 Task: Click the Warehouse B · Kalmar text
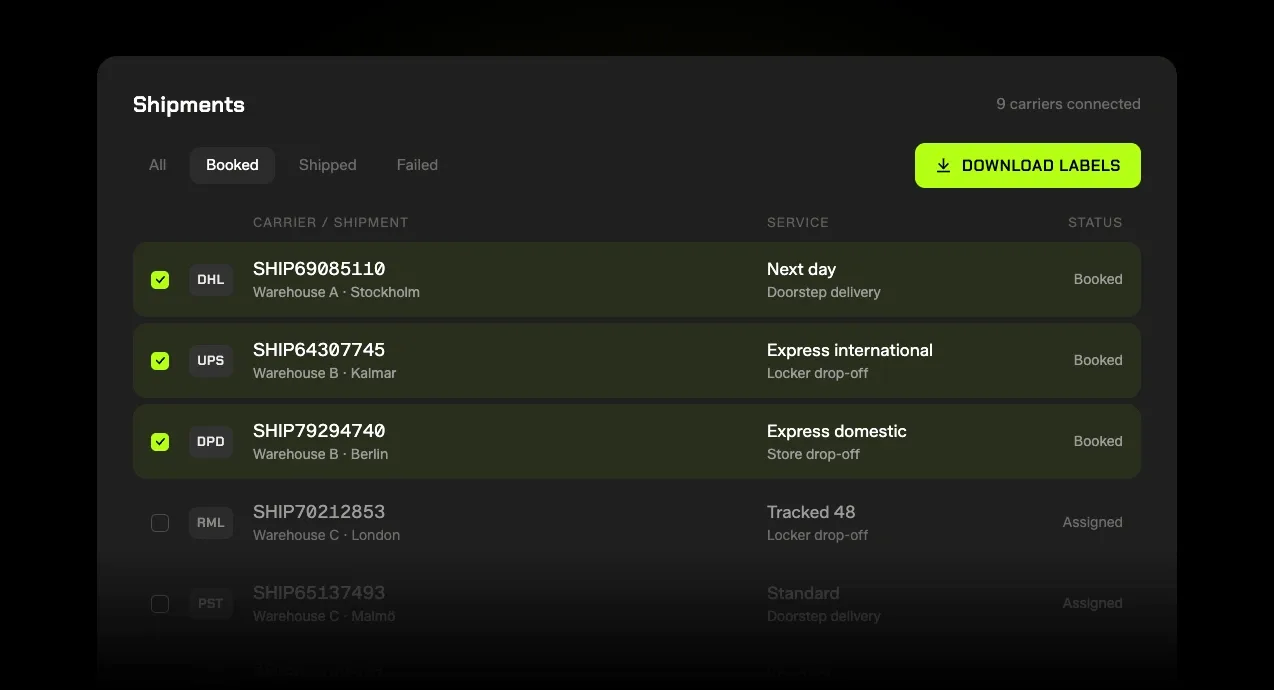pos(325,374)
